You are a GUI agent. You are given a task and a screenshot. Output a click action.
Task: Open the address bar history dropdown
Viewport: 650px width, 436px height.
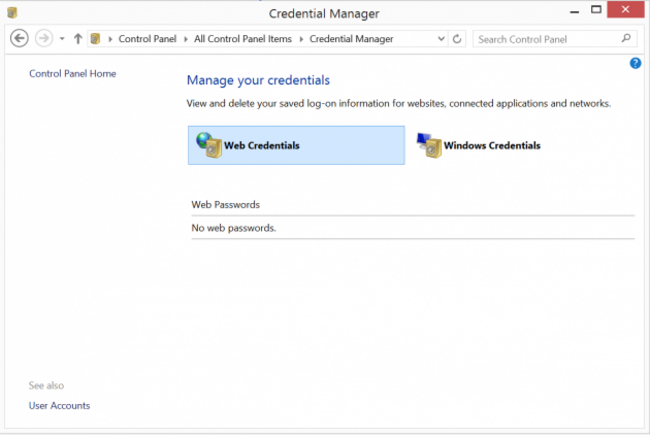(x=441, y=39)
